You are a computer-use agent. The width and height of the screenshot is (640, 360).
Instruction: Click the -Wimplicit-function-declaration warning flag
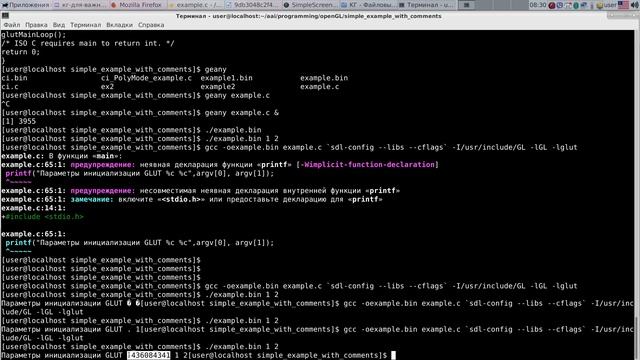click(367, 164)
